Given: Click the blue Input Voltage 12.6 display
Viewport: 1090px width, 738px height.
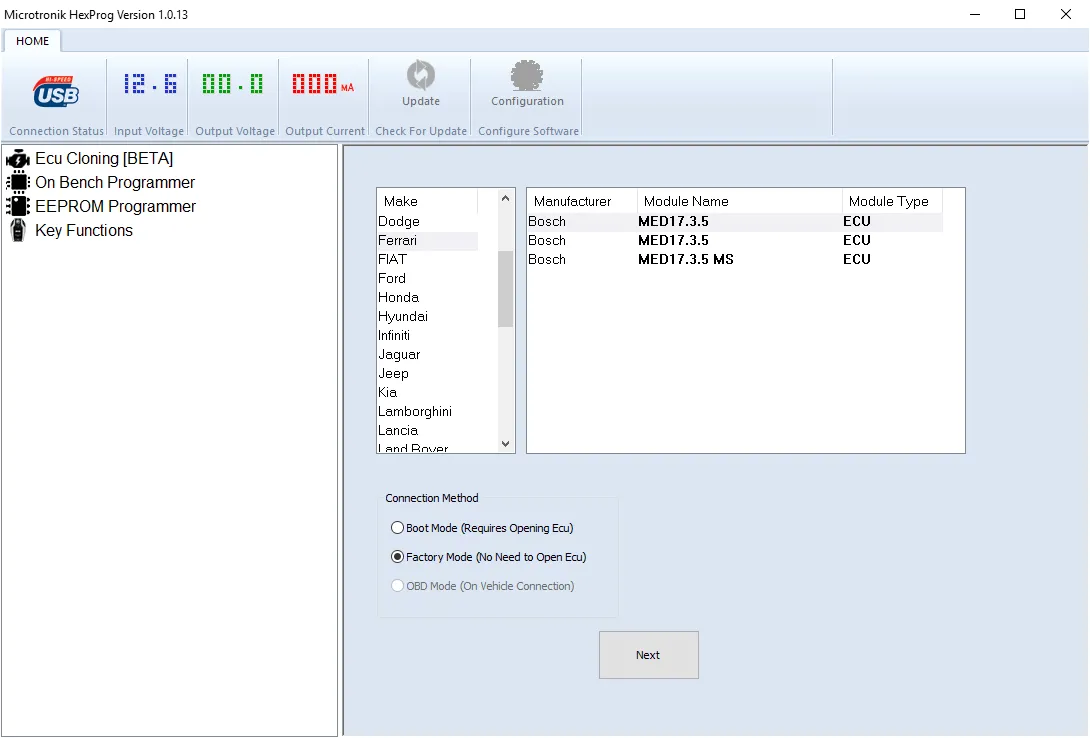Looking at the screenshot, I should click(150, 84).
